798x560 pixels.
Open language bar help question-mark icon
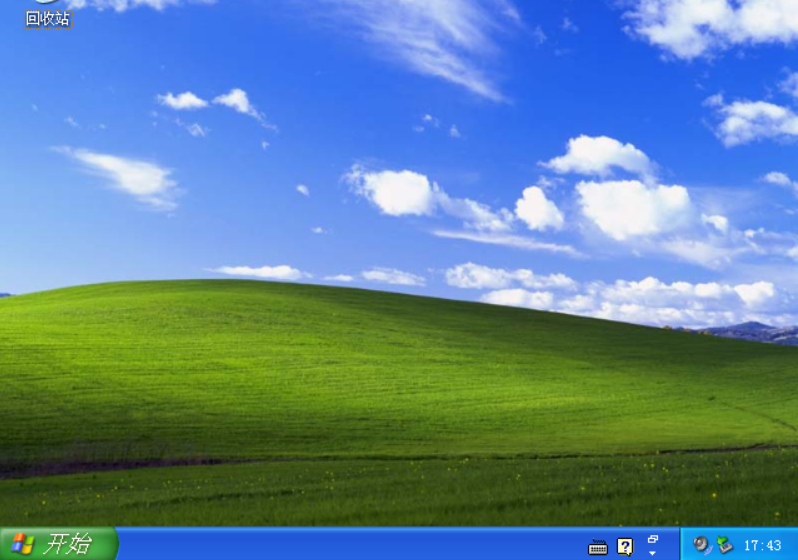625,547
